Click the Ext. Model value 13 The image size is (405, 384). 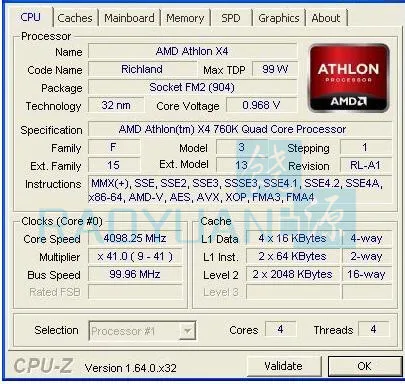(x=242, y=165)
